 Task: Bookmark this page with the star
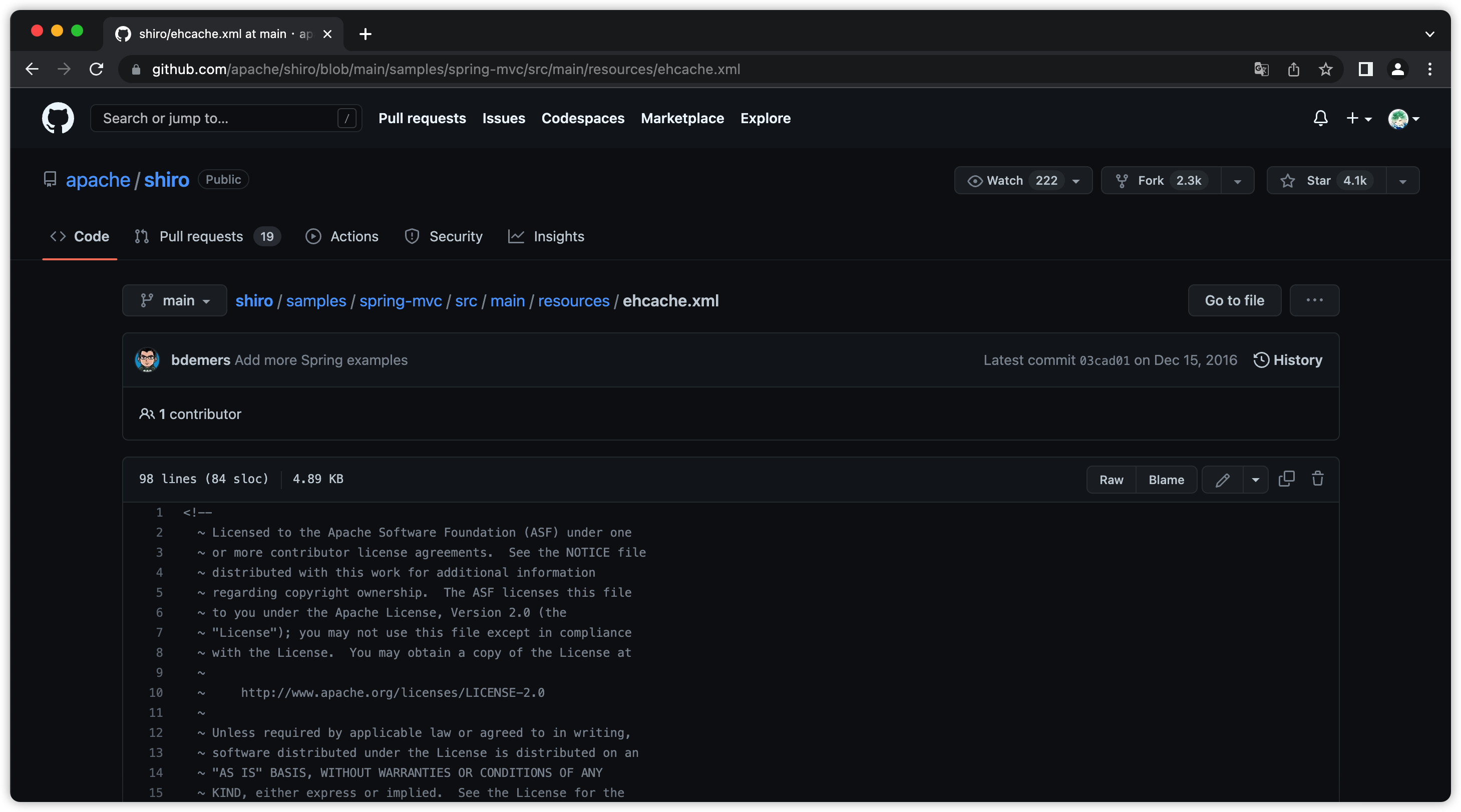(1325, 69)
